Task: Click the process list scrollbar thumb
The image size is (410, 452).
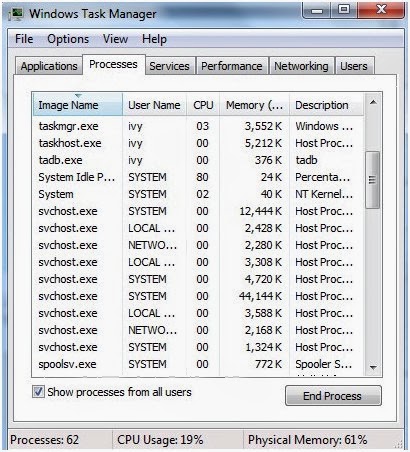Action: (373, 180)
